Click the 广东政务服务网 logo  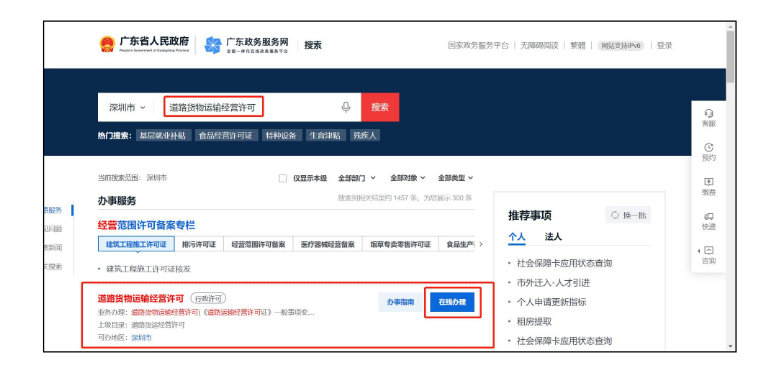click(246, 45)
